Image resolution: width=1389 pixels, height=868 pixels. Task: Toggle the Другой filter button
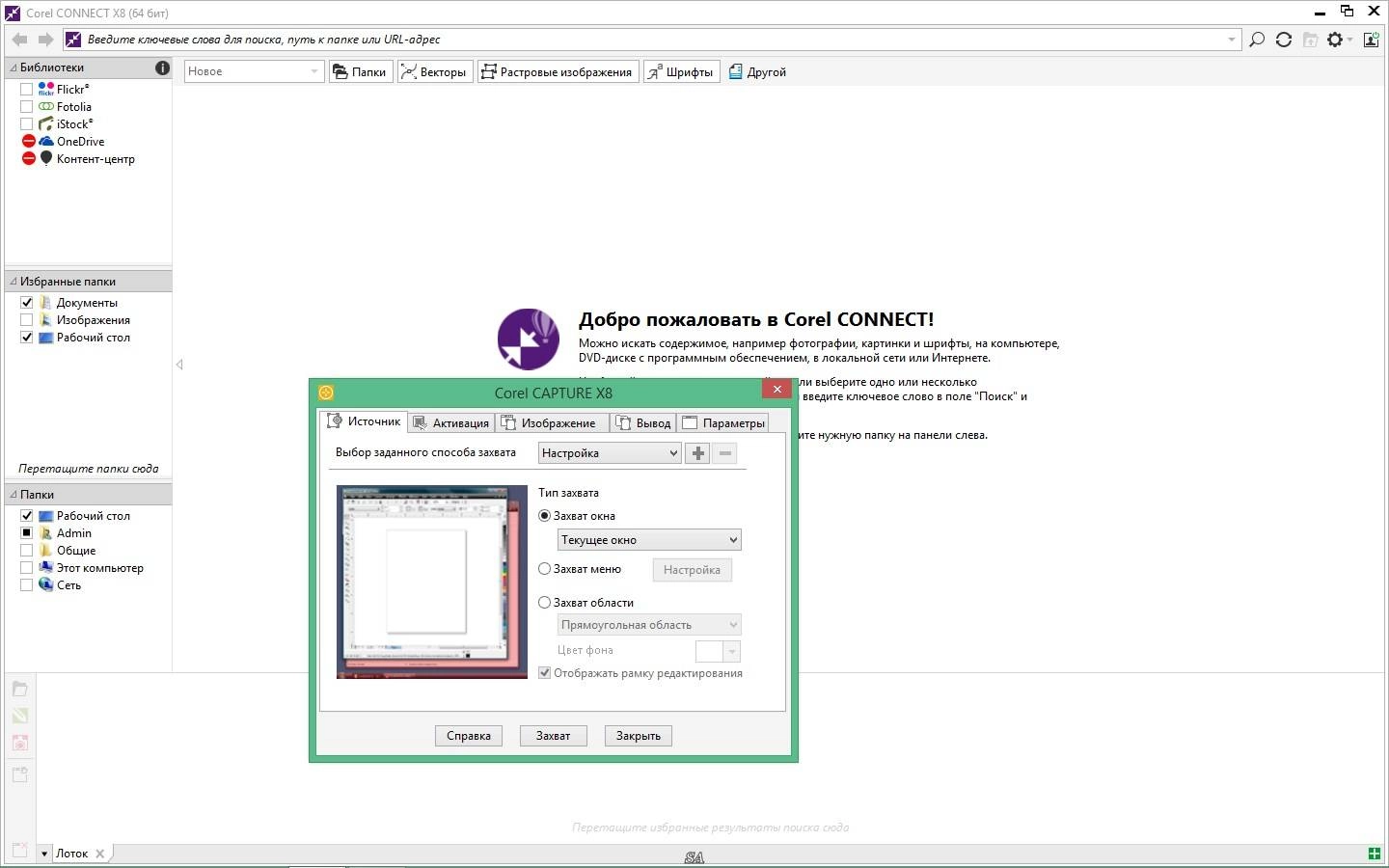click(758, 71)
